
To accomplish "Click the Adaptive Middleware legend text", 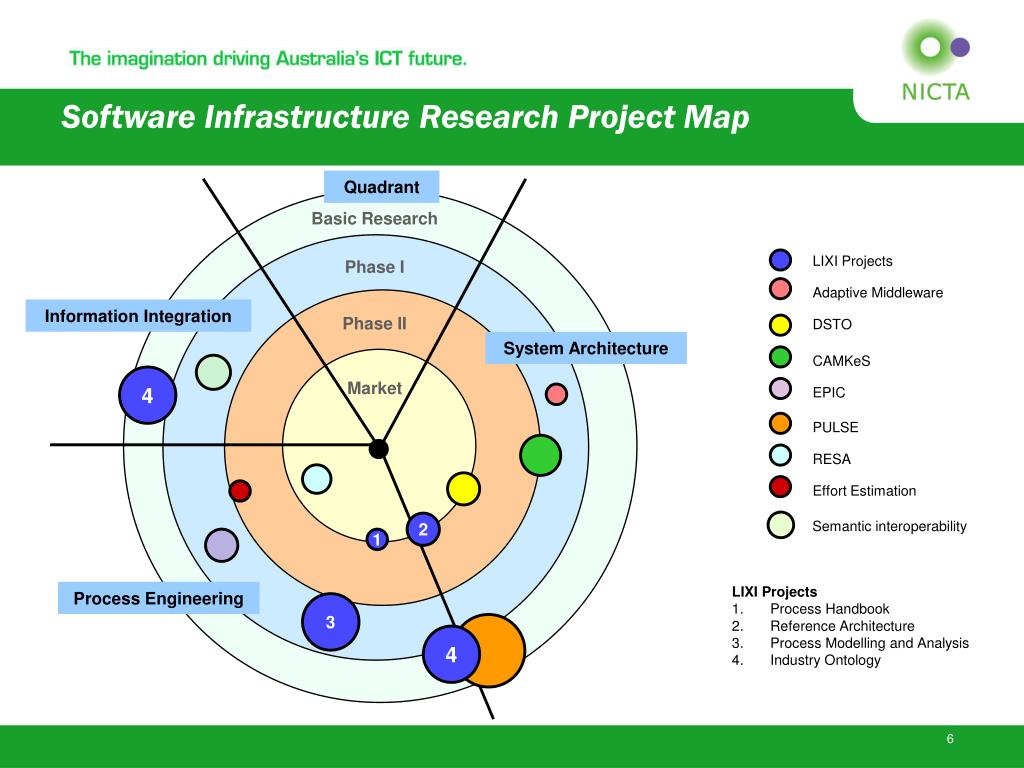I will [878, 293].
